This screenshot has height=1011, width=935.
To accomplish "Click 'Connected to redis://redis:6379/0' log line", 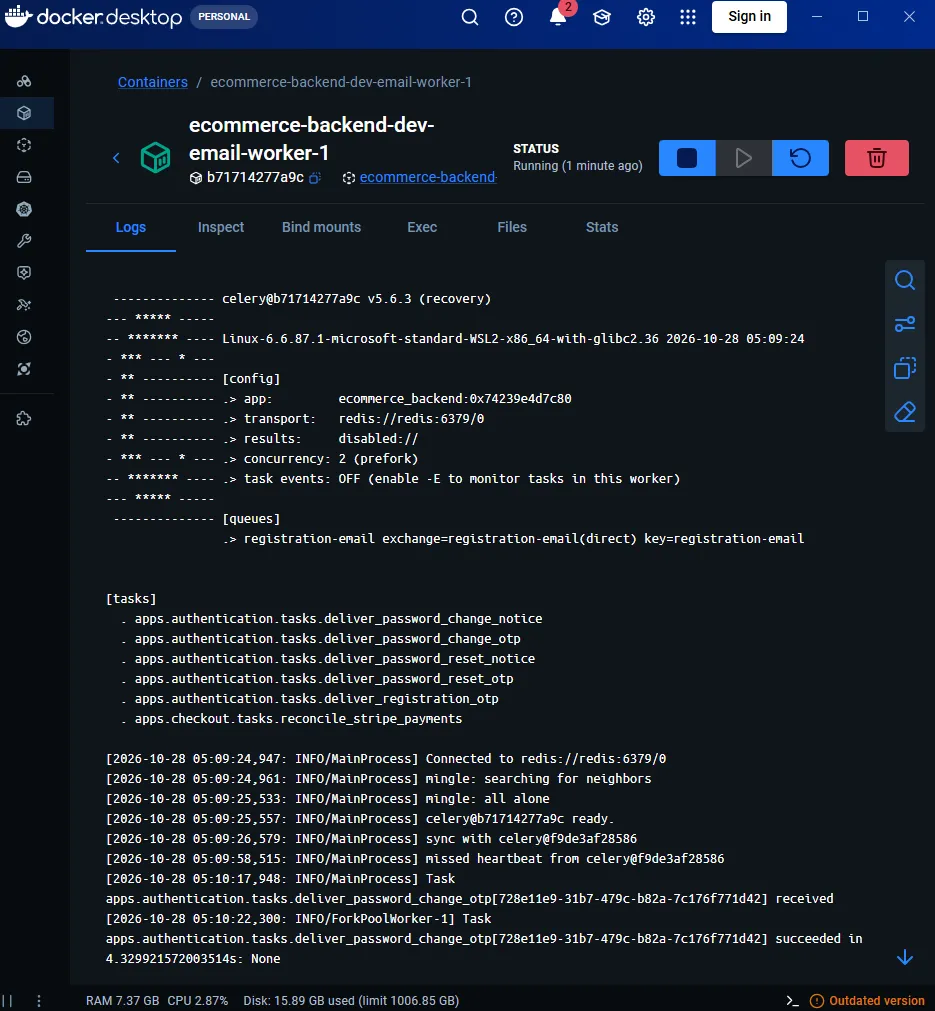I will [x=386, y=758].
